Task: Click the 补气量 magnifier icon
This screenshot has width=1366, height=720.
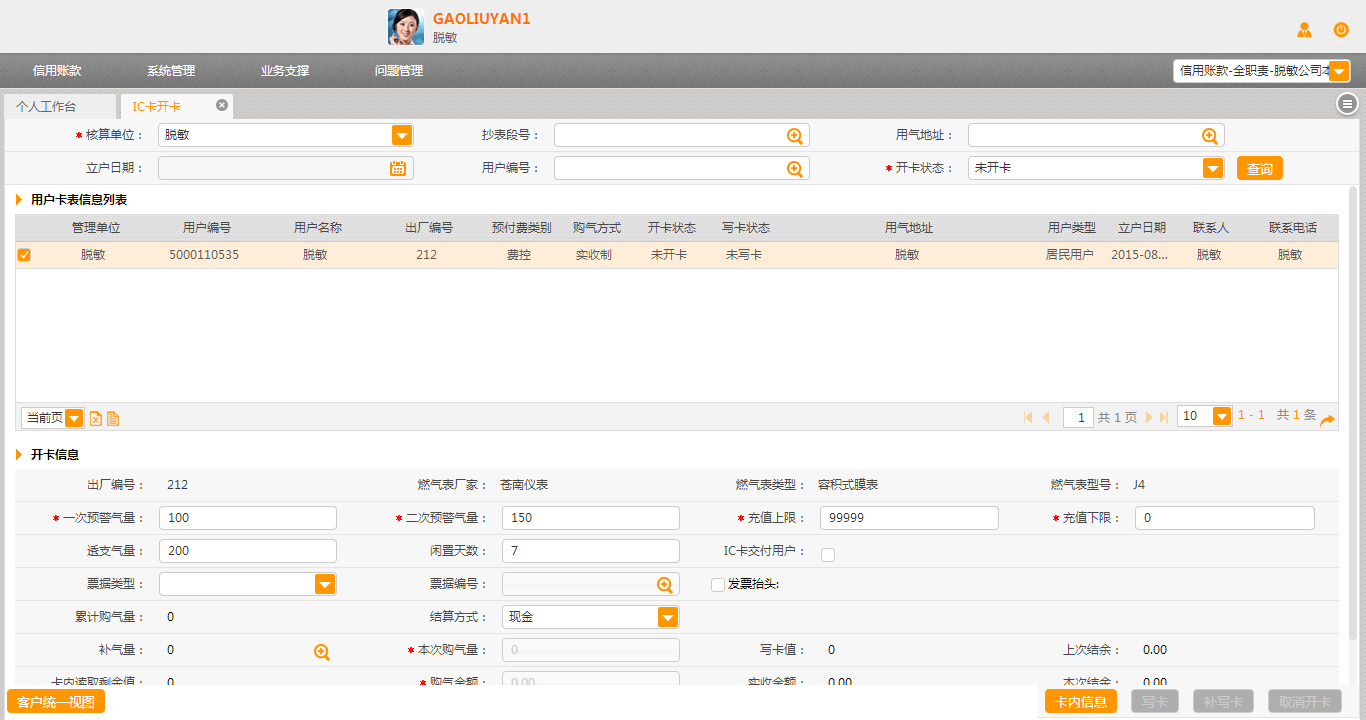Action: tap(322, 652)
